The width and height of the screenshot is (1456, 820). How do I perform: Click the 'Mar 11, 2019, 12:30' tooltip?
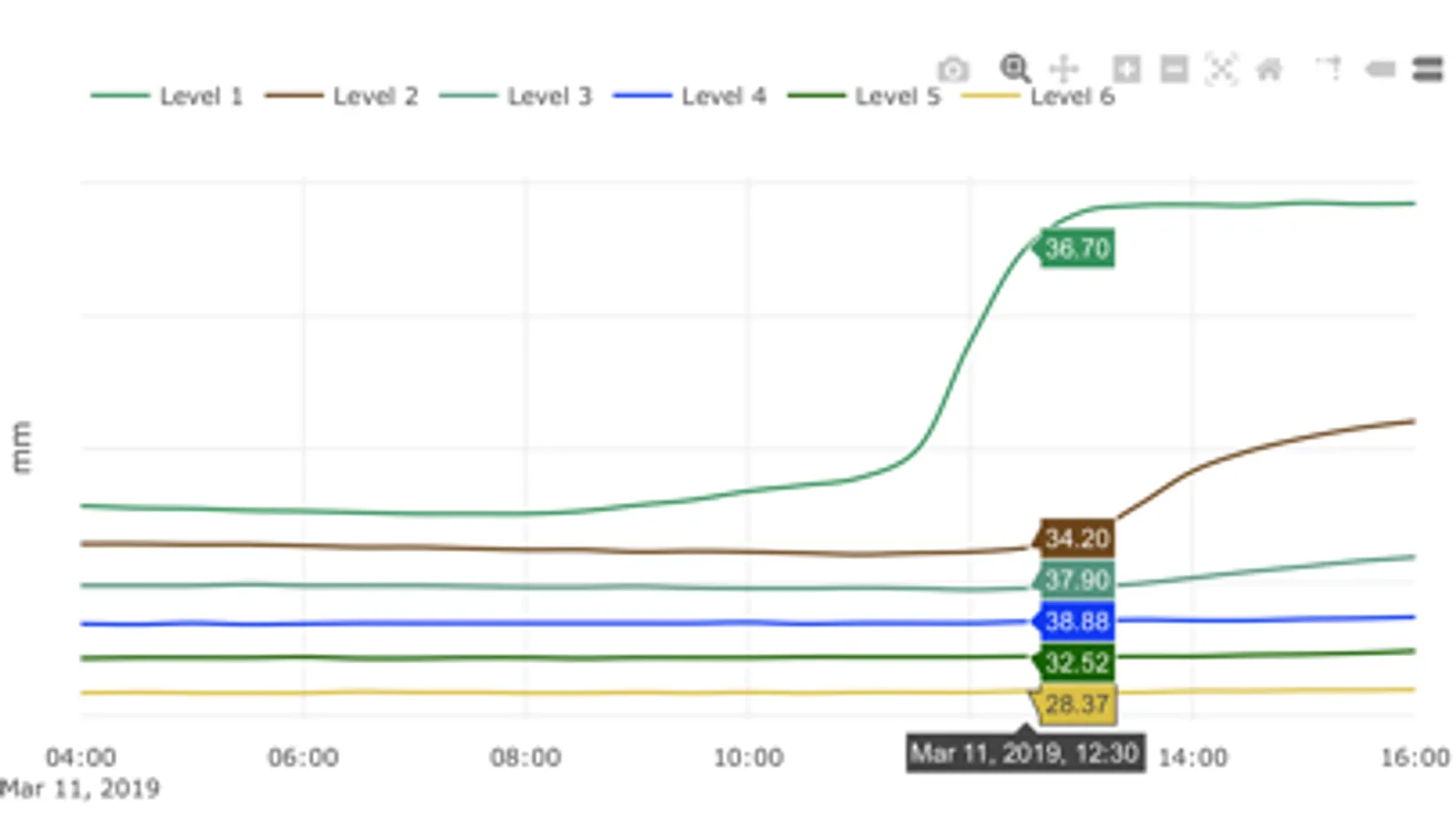(1025, 753)
